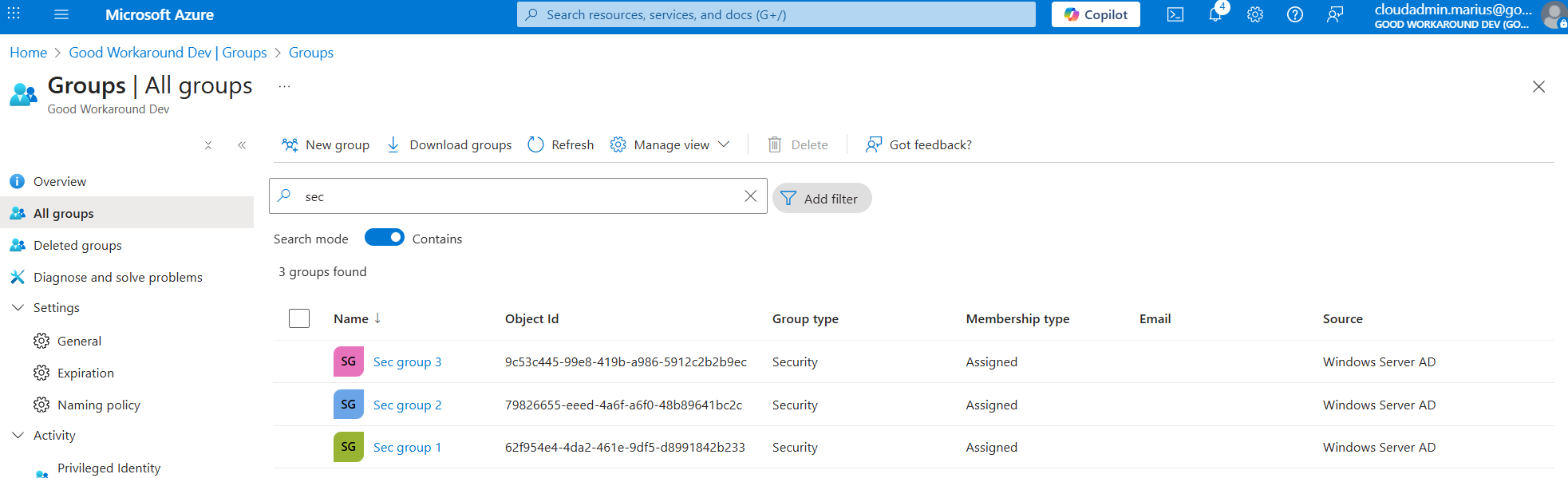
Task: Click the New group button
Action: pos(326,144)
